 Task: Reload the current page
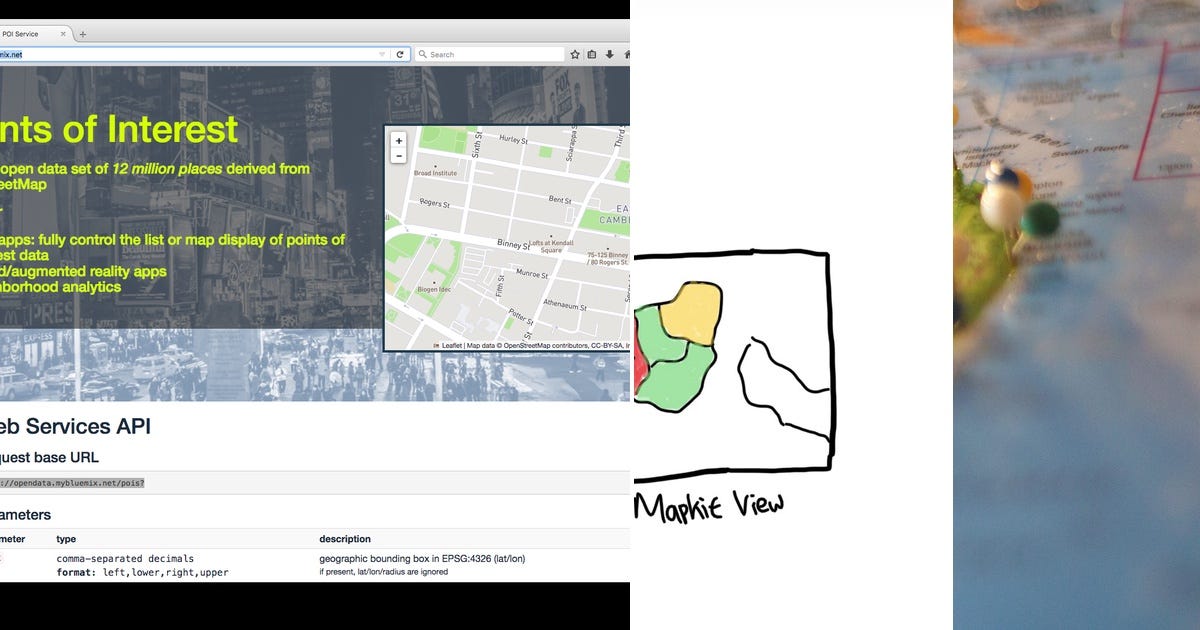(399, 54)
